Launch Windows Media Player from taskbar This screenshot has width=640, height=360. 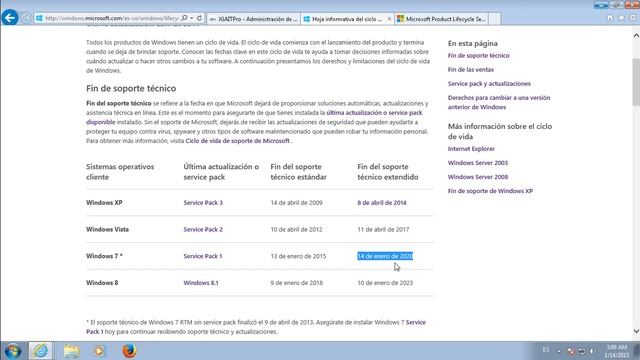pyautogui.click(x=99, y=351)
